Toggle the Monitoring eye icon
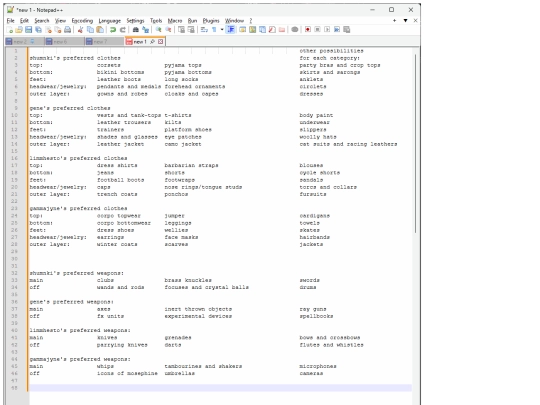Screen dimensions: 540x405 point(294,30)
